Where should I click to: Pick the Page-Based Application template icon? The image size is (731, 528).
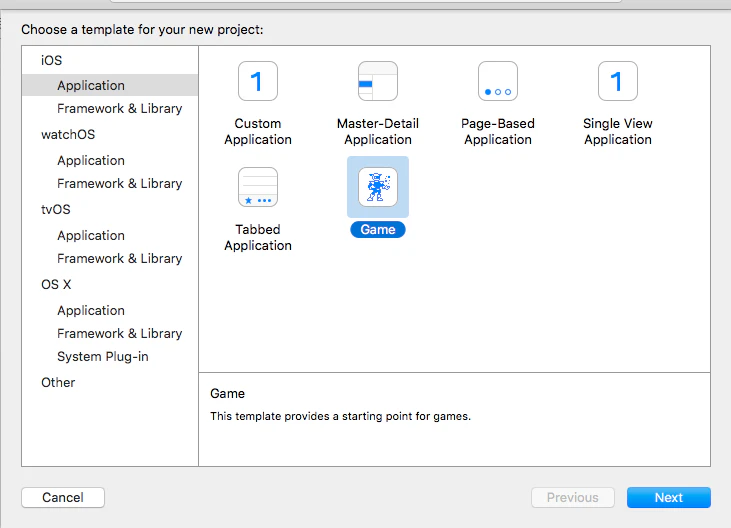coord(498,81)
